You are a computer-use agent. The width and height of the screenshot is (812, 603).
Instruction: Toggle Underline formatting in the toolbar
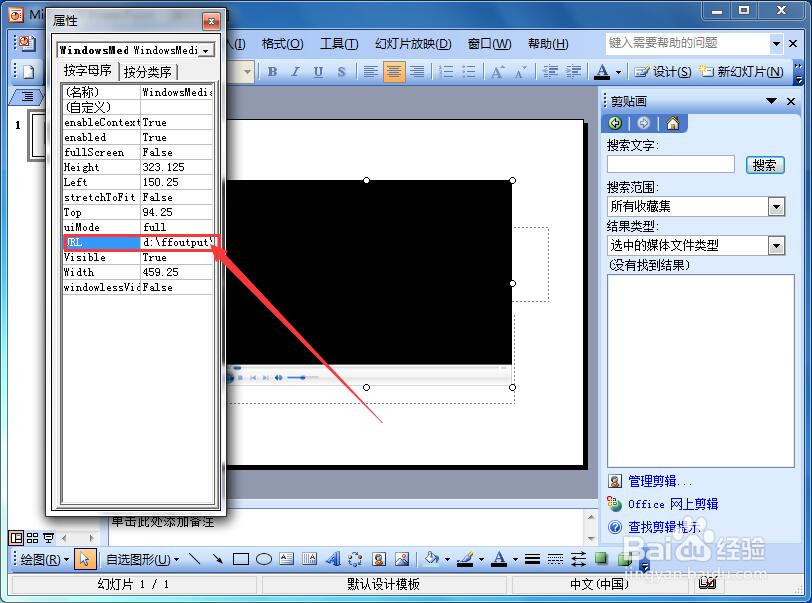tap(318, 72)
